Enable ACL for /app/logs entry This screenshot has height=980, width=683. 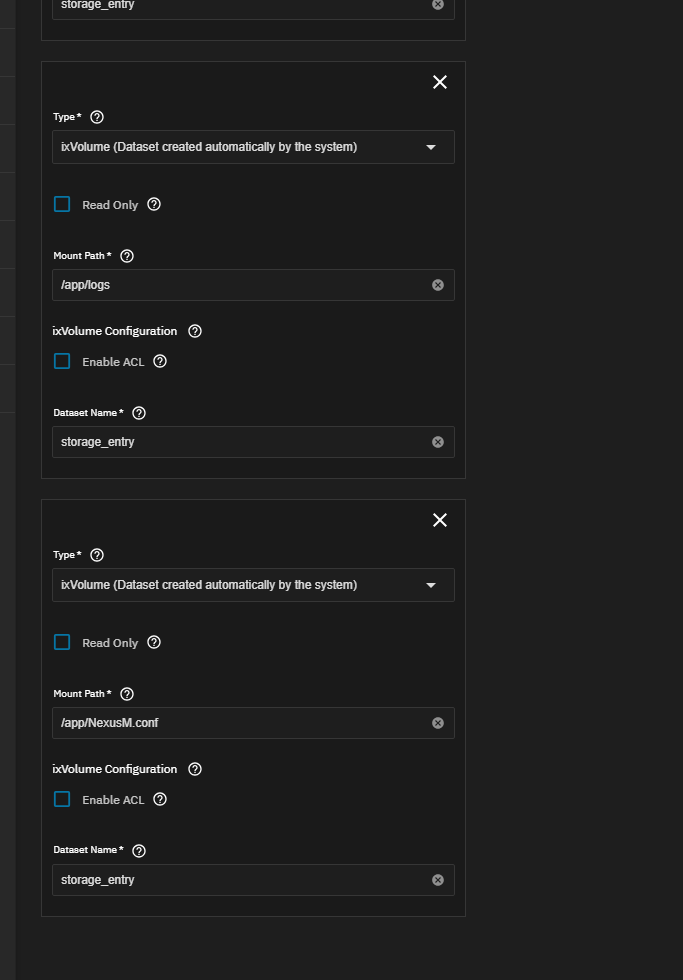[x=62, y=361]
